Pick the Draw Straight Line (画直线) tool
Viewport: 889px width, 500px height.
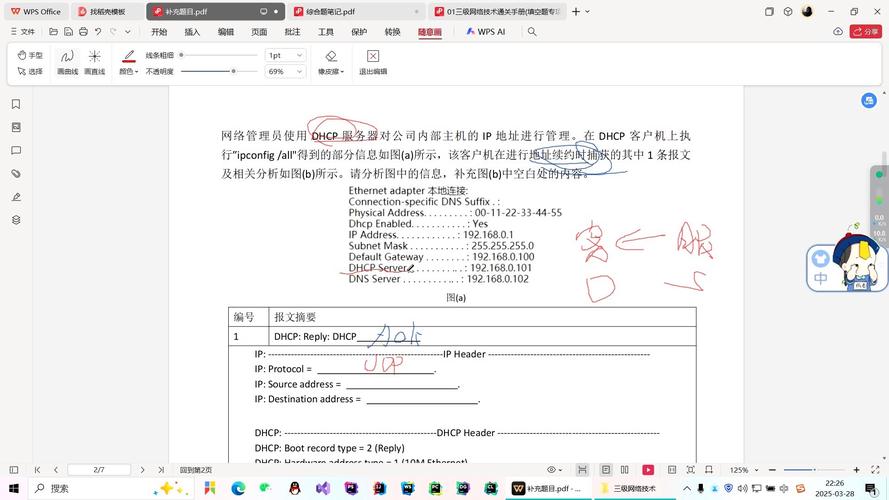click(95, 62)
